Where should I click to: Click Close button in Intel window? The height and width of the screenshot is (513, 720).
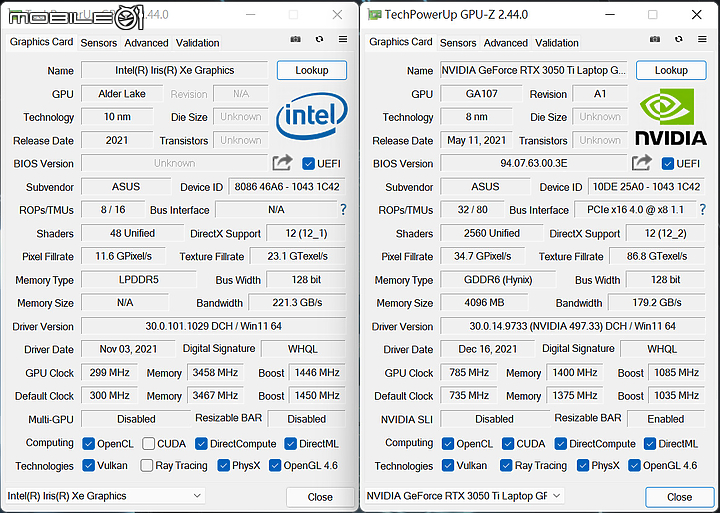[320, 497]
